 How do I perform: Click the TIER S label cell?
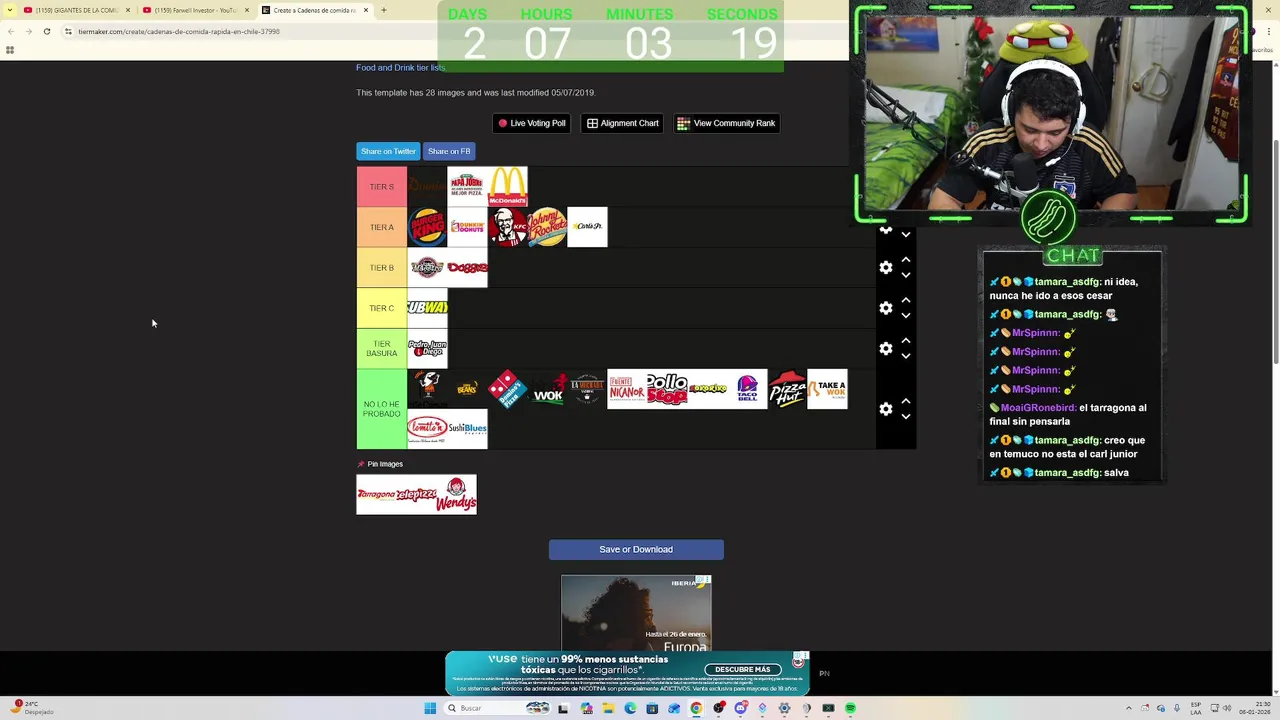(x=382, y=187)
